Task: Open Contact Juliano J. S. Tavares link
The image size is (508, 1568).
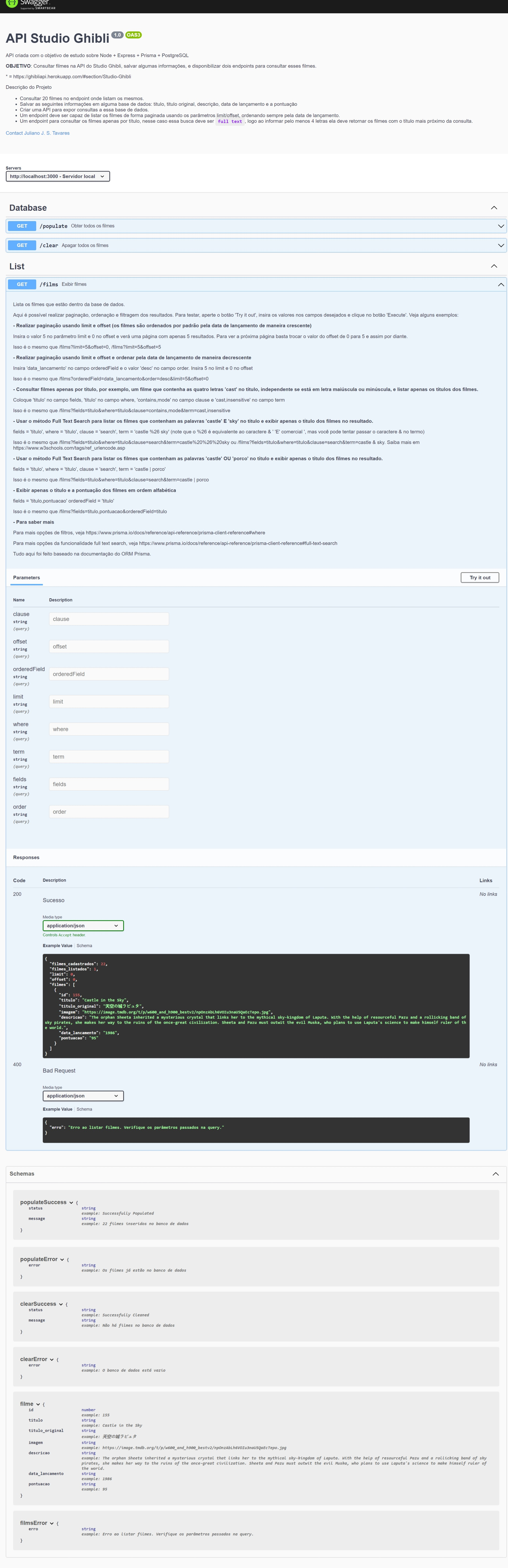Action: (38, 133)
